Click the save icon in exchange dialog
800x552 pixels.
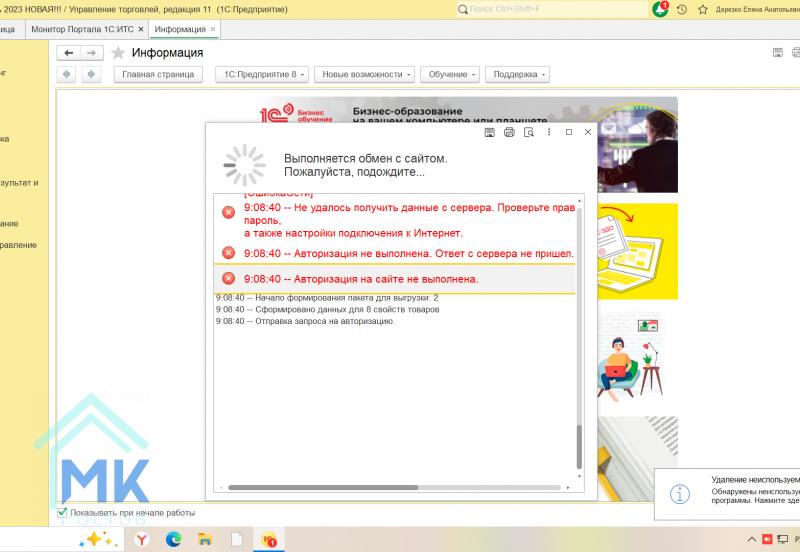click(489, 132)
